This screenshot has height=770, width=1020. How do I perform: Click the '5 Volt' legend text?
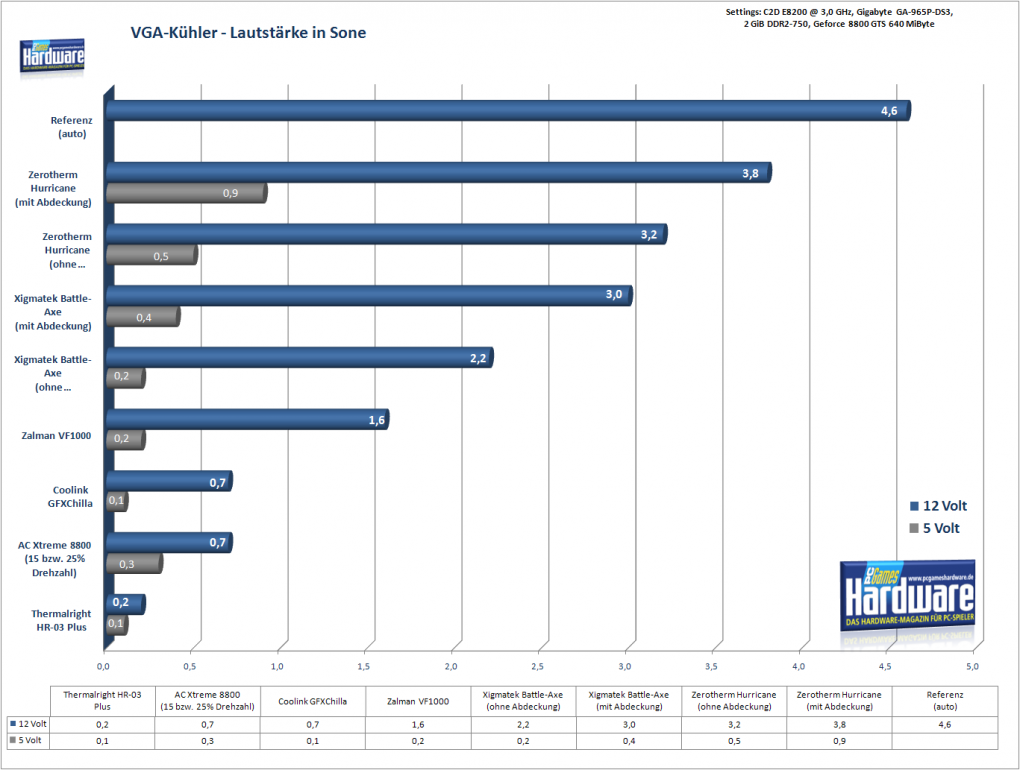tap(941, 528)
